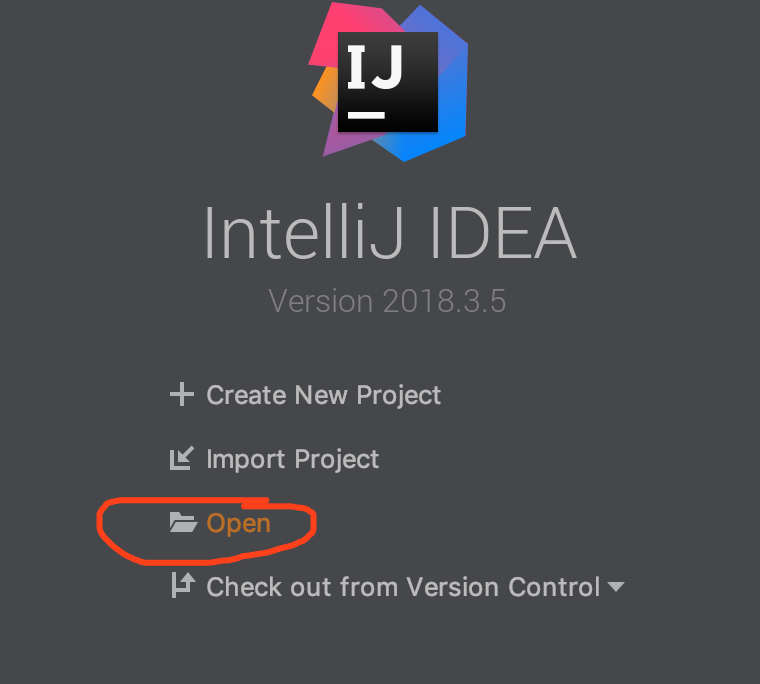Choose Import Project
760x684 pixels.
click(x=292, y=459)
